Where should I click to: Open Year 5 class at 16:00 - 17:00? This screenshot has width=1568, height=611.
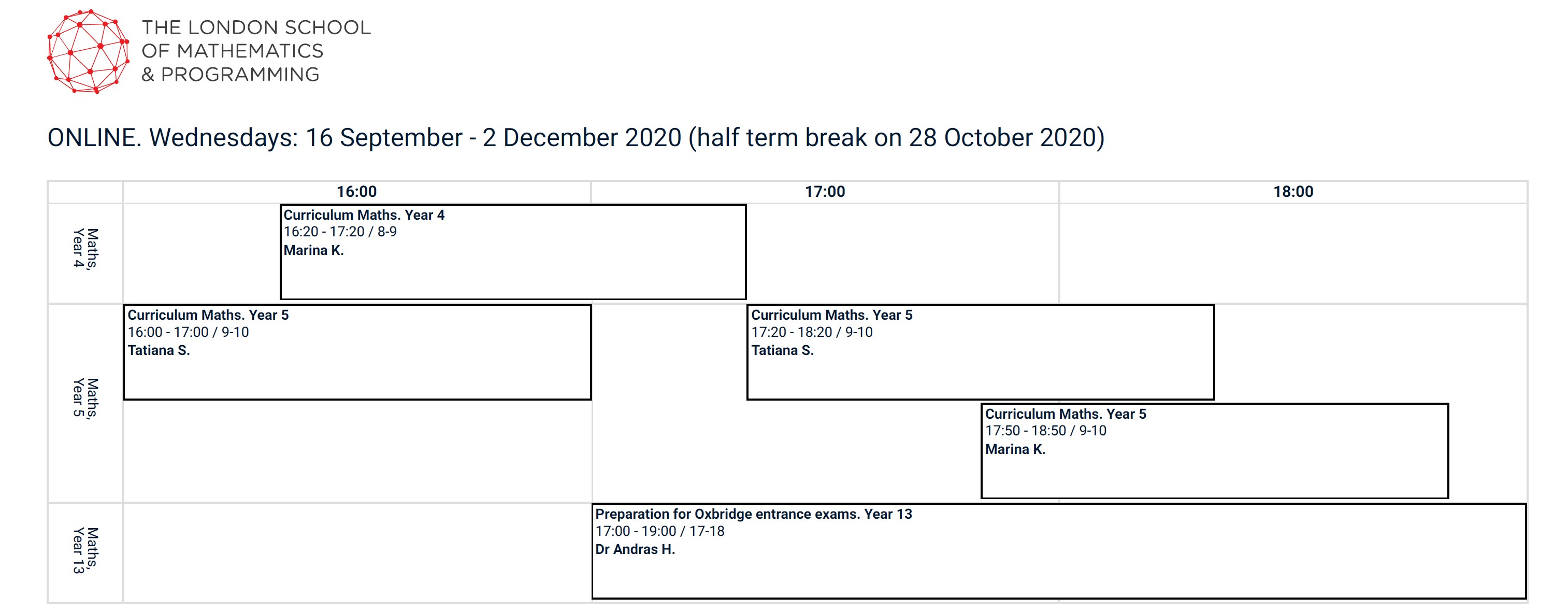[x=357, y=352]
